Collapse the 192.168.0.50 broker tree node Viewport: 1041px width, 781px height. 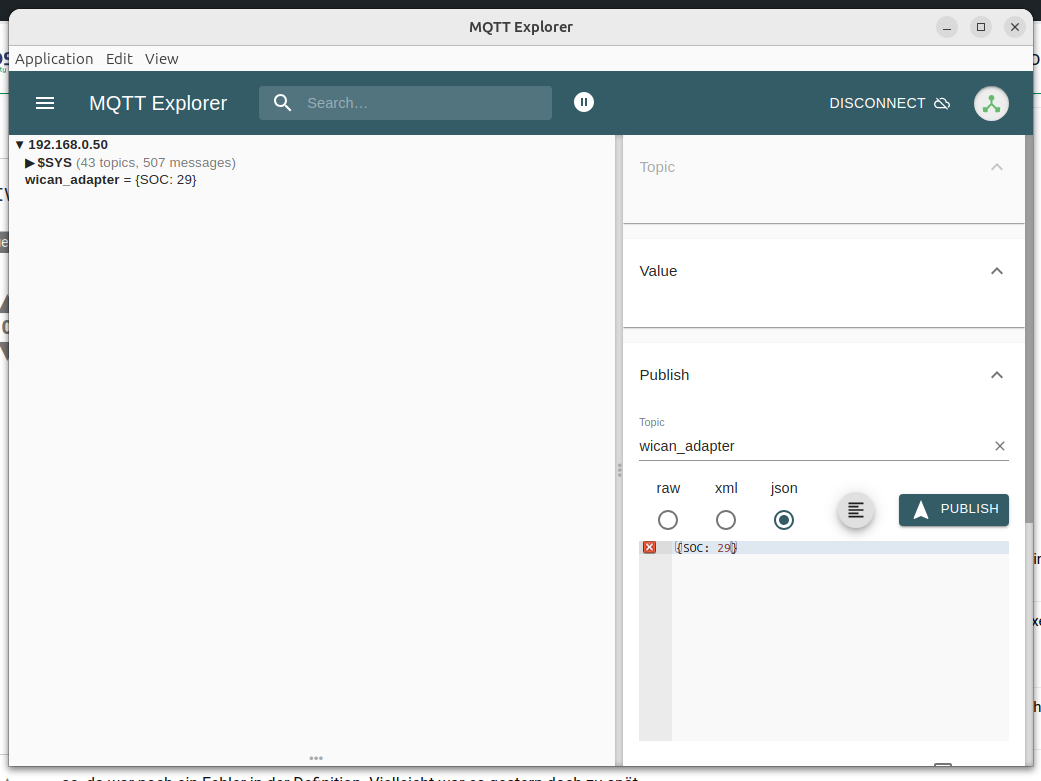[20, 145]
